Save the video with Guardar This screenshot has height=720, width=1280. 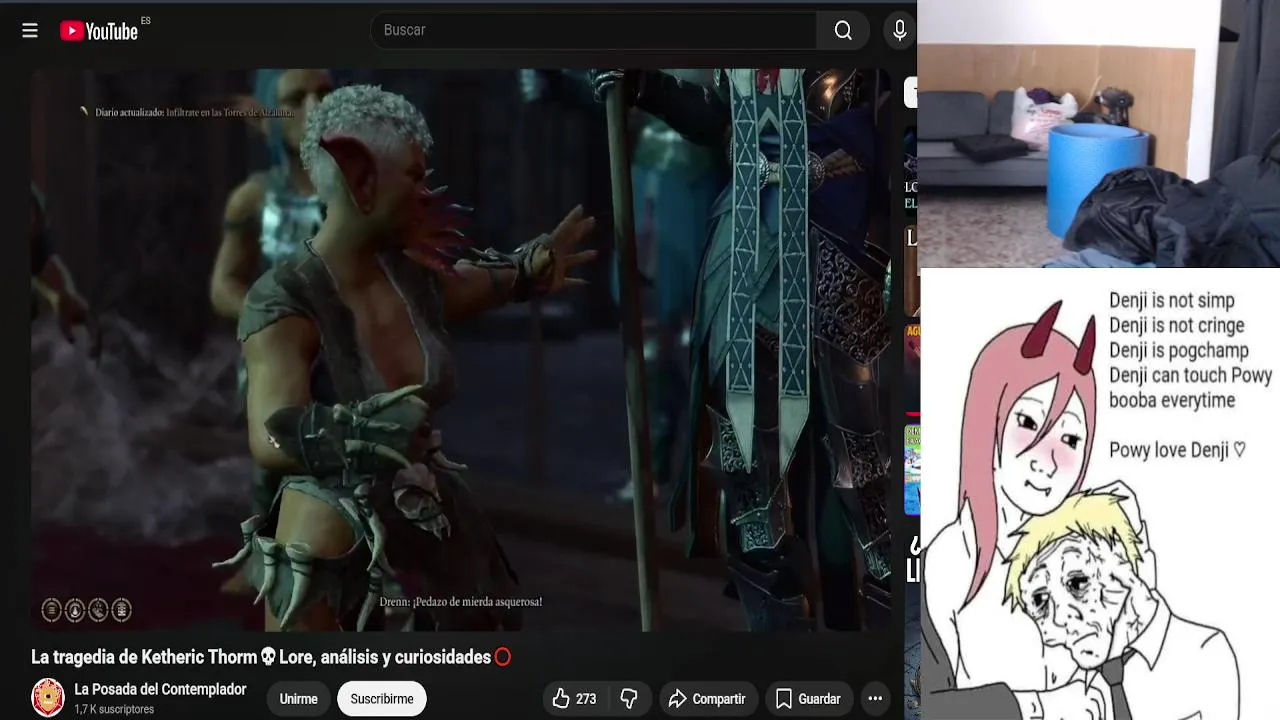(x=808, y=699)
